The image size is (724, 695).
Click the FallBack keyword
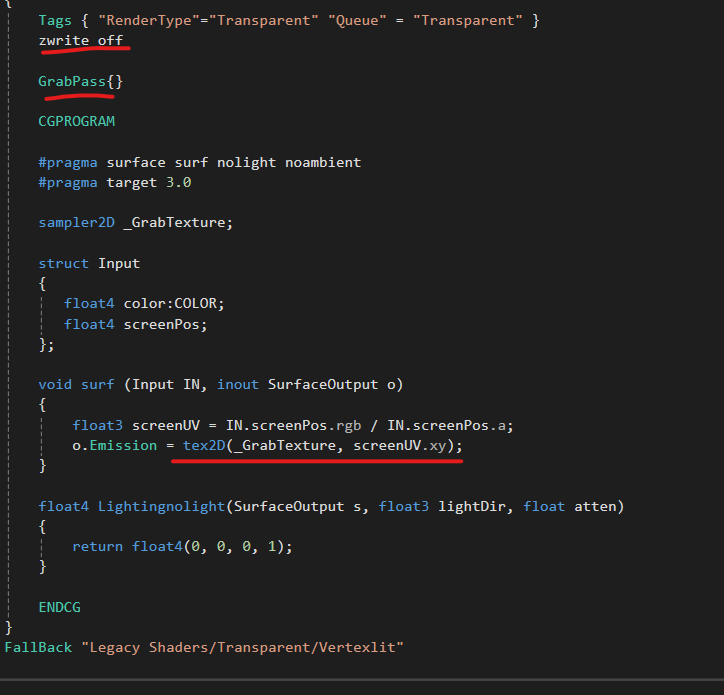(x=38, y=647)
